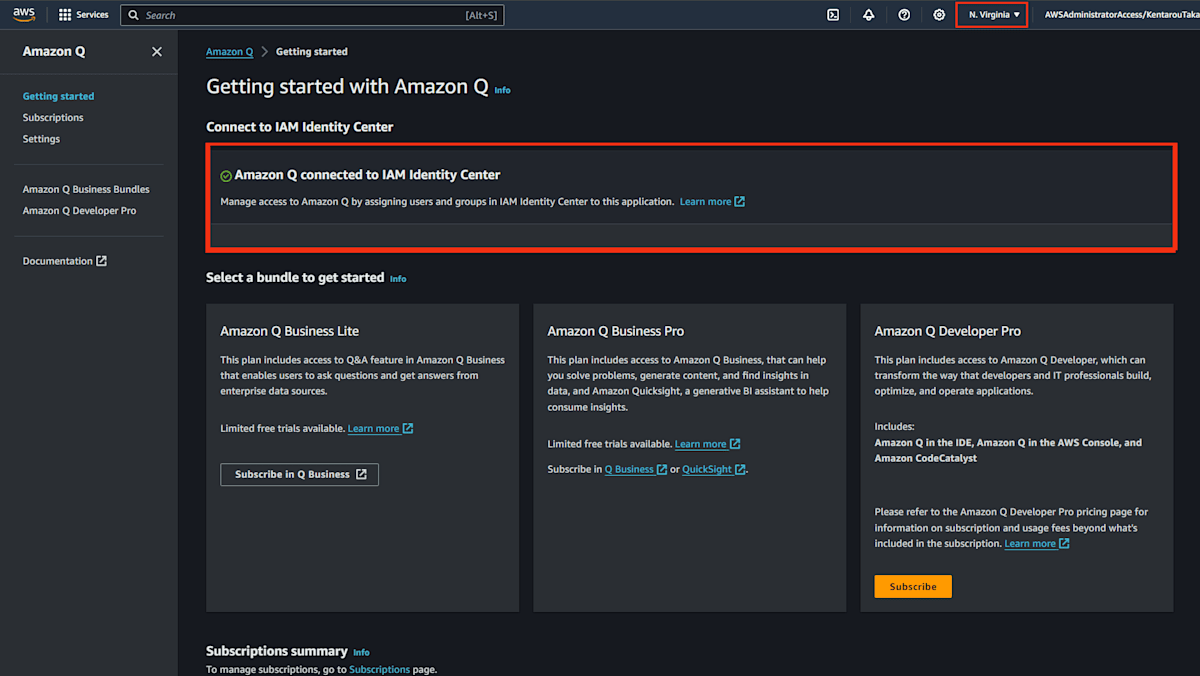1200x676 pixels.
Task: Click external icon after Q Business link
Action: pyautogui.click(x=661, y=469)
